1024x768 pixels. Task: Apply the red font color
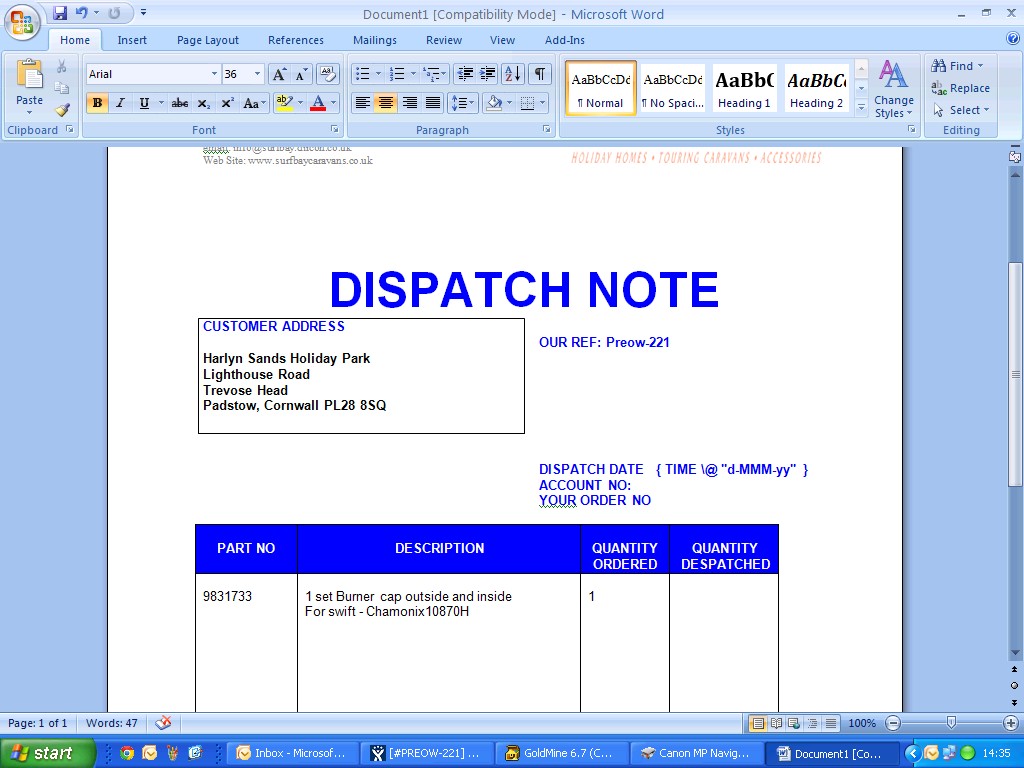click(318, 103)
